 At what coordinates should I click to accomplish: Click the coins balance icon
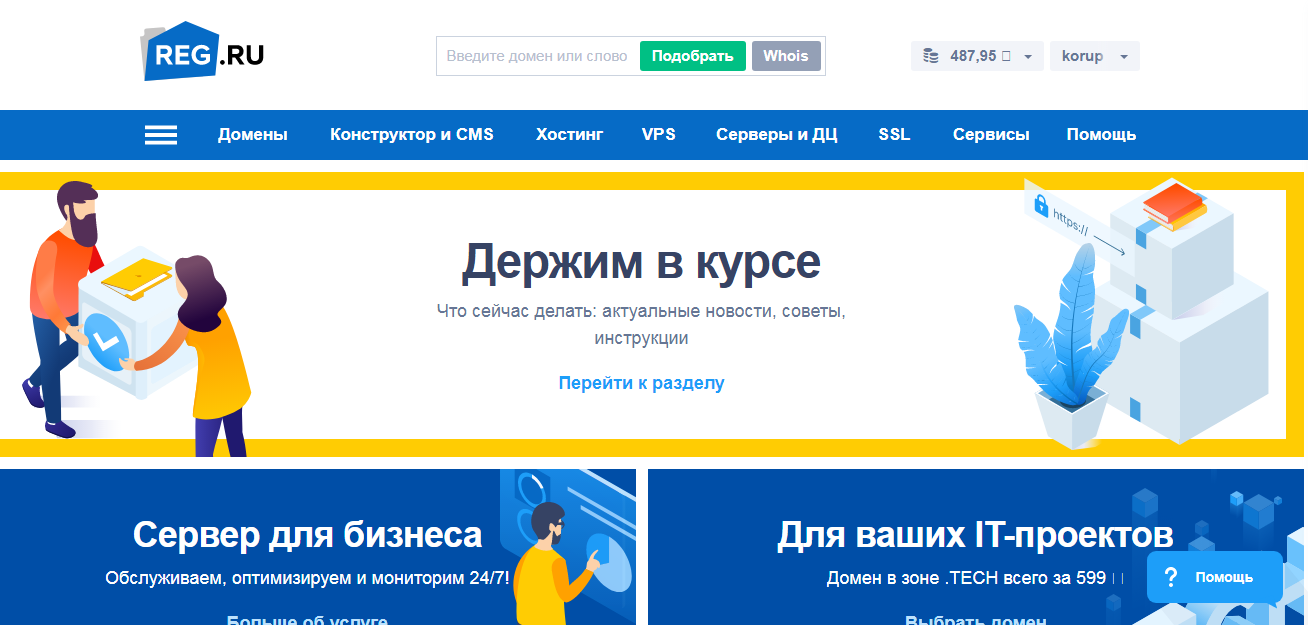(x=930, y=56)
